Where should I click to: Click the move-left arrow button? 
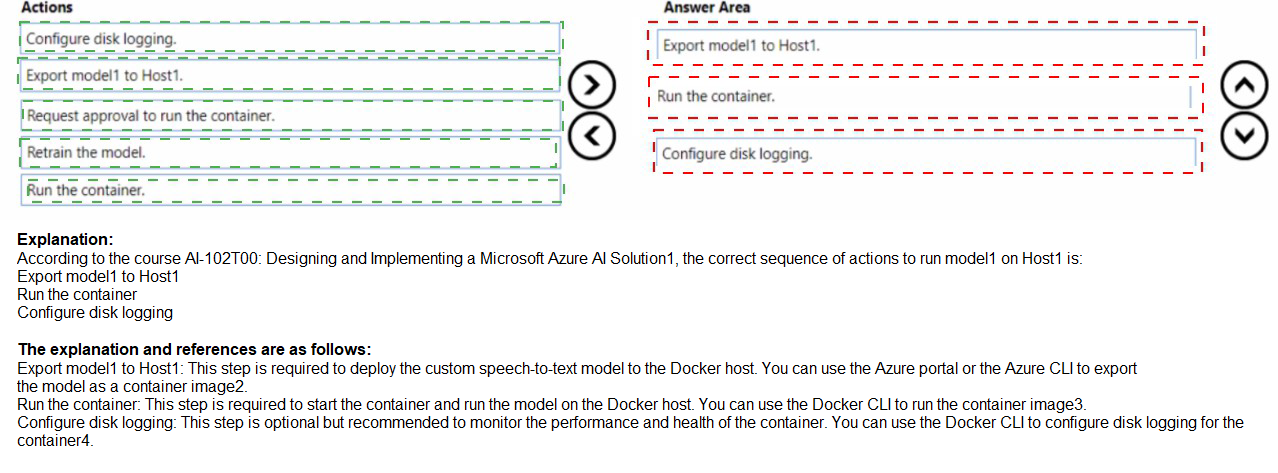coord(590,134)
